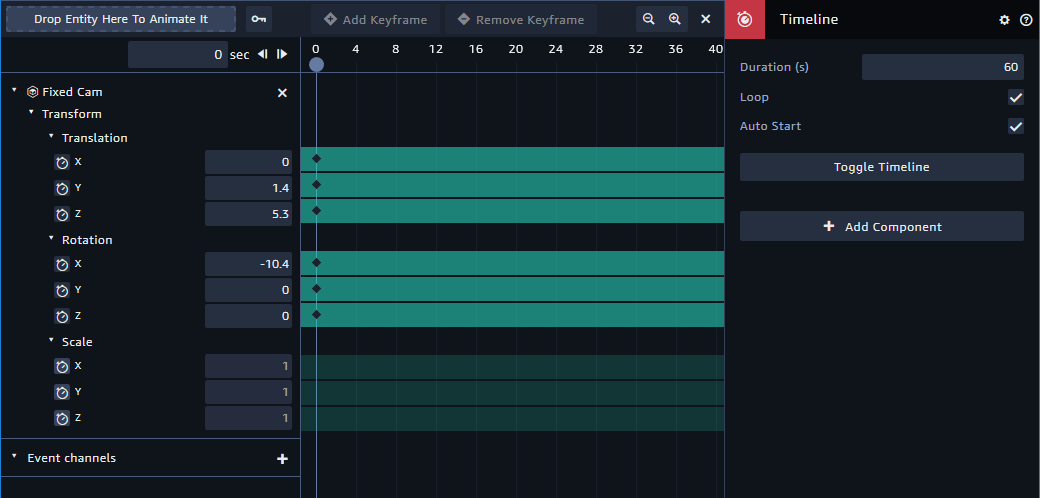Screen dimensions: 1040x498
Task: Collapse the Rotation group
Action: (x=51, y=237)
